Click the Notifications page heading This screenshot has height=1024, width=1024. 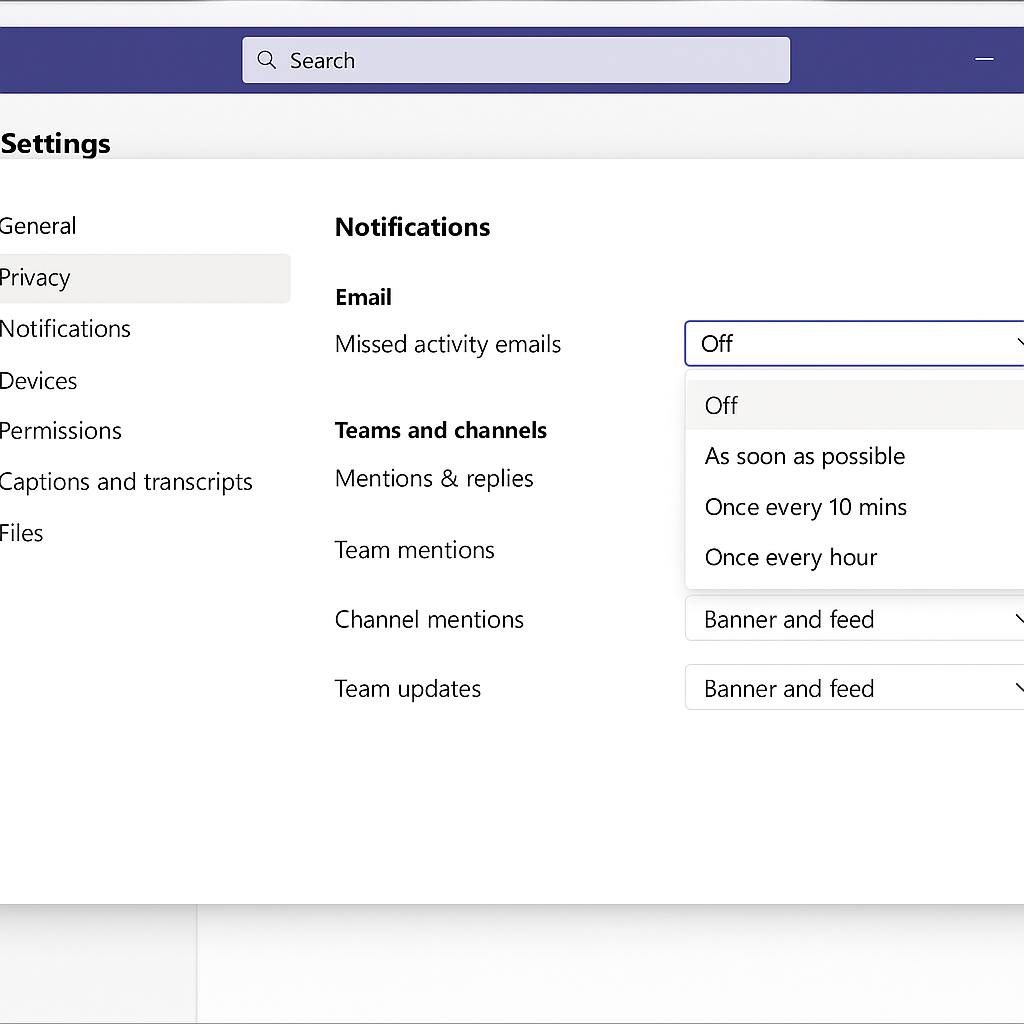[413, 227]
